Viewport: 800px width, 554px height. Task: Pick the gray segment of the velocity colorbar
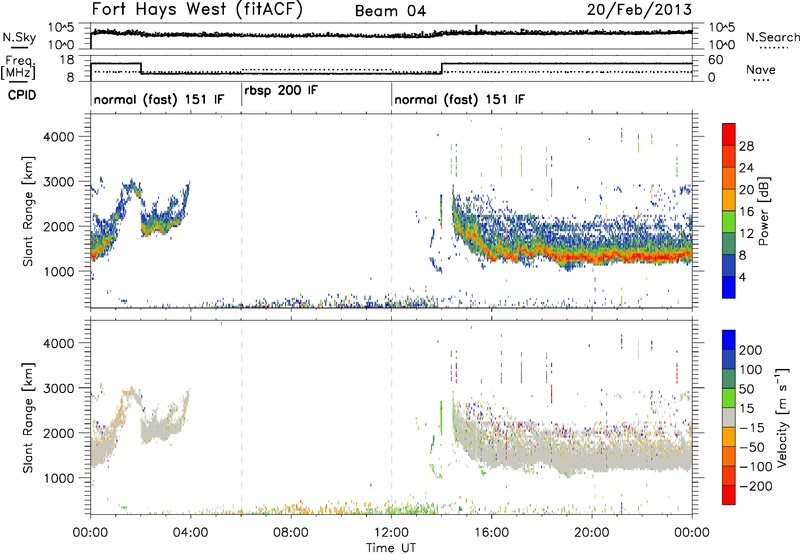729,417
